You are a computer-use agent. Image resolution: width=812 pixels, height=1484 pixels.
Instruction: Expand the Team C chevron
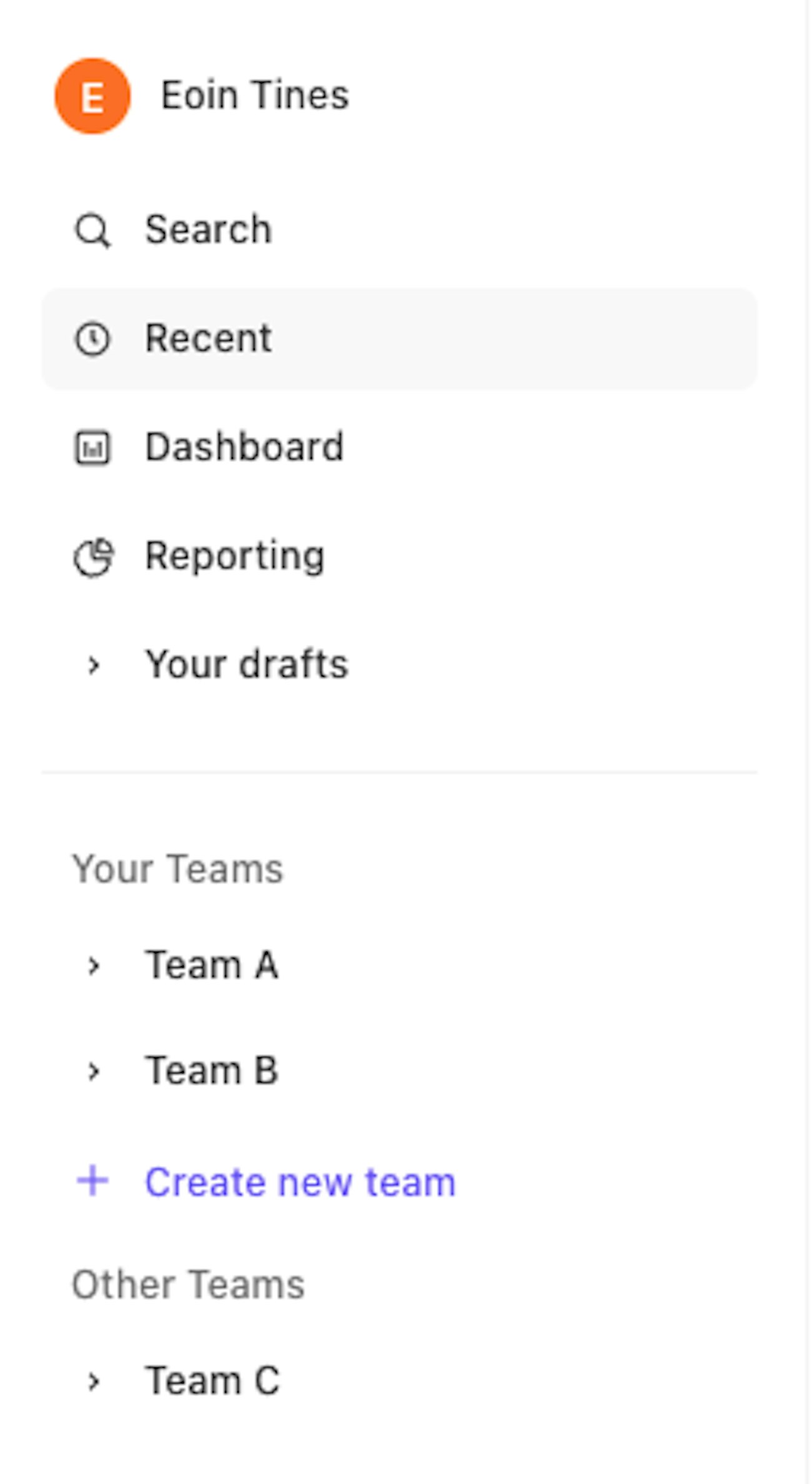(94, 1382)
